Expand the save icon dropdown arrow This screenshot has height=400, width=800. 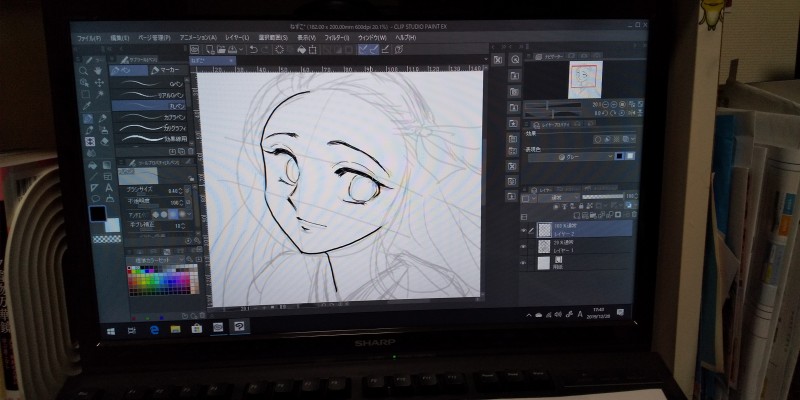click(x=240, y=50)
